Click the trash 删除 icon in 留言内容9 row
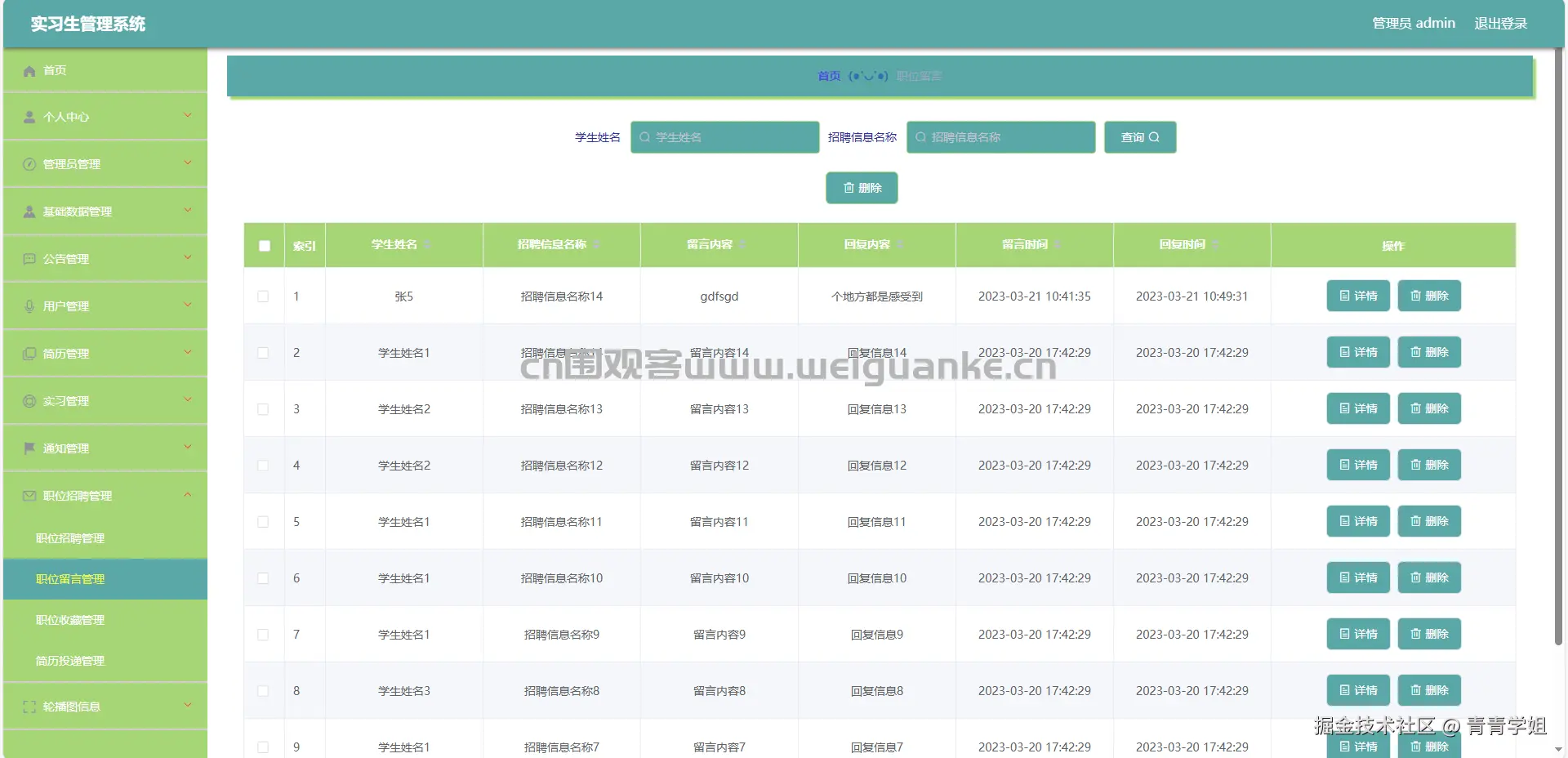Viewport: 1568px width, 758px height. [x=1415, y=634]
